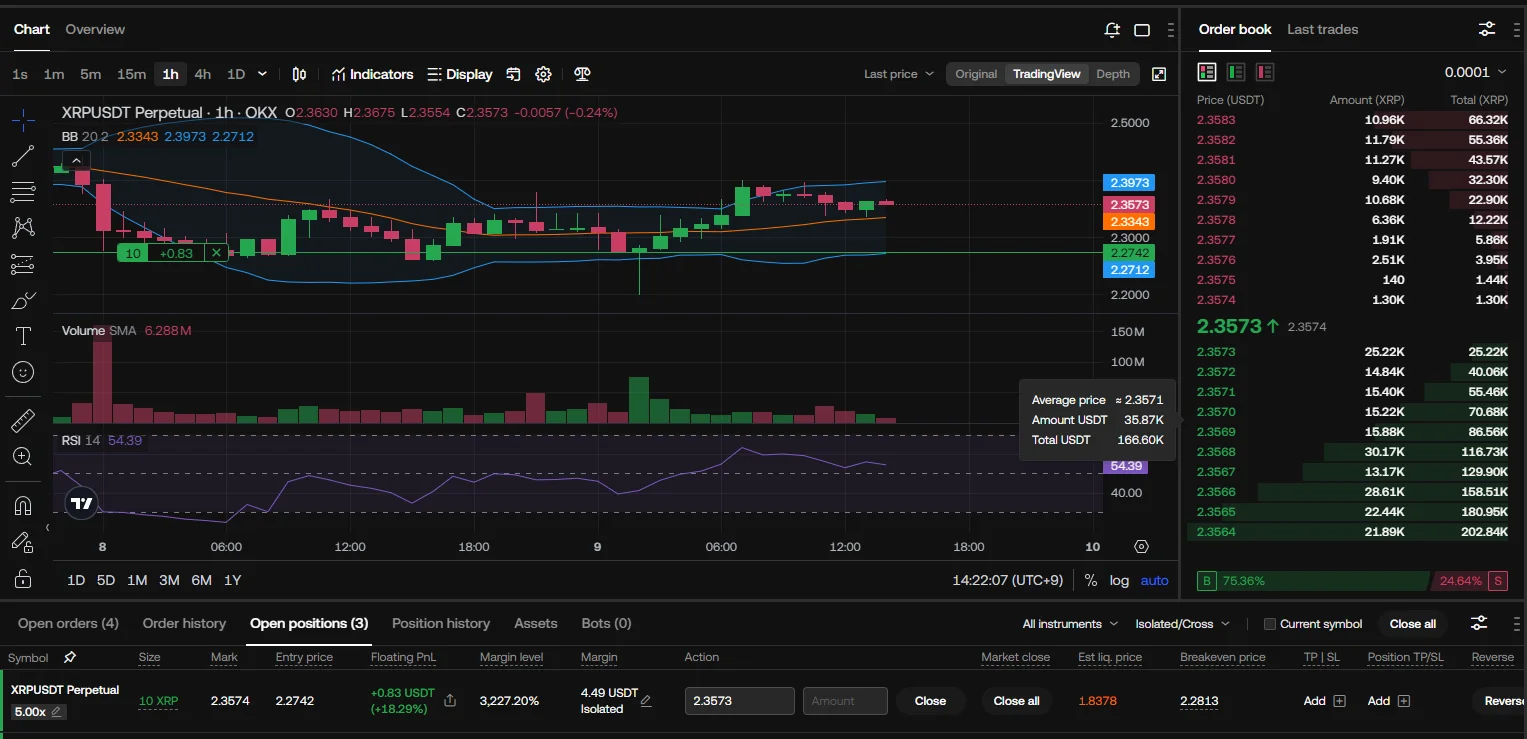Open the emoji sticker tool
Viewport: 1527px width, 739px height.
[23, 372]
